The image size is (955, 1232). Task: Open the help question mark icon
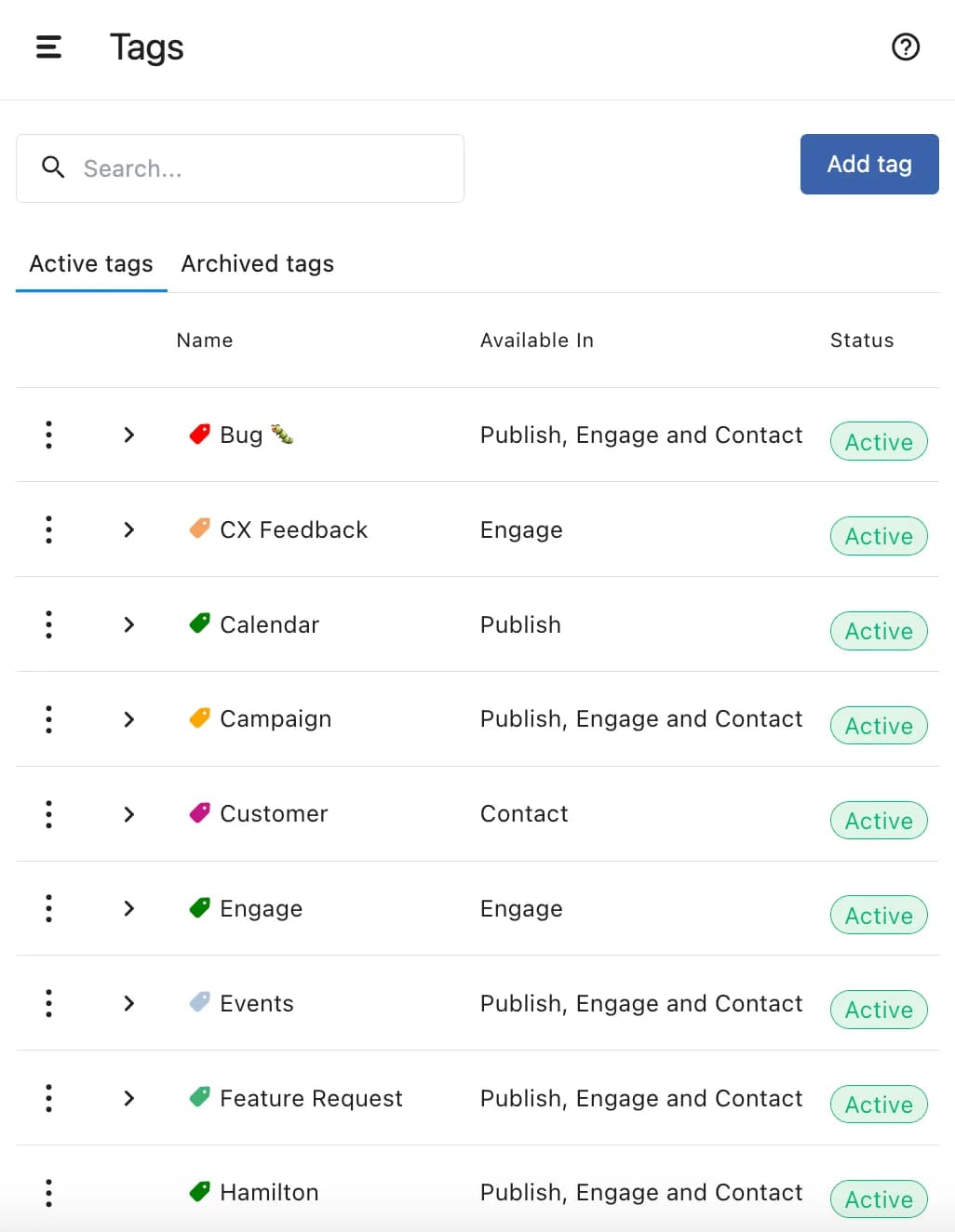pyautogui.click(x=905, y=47)
